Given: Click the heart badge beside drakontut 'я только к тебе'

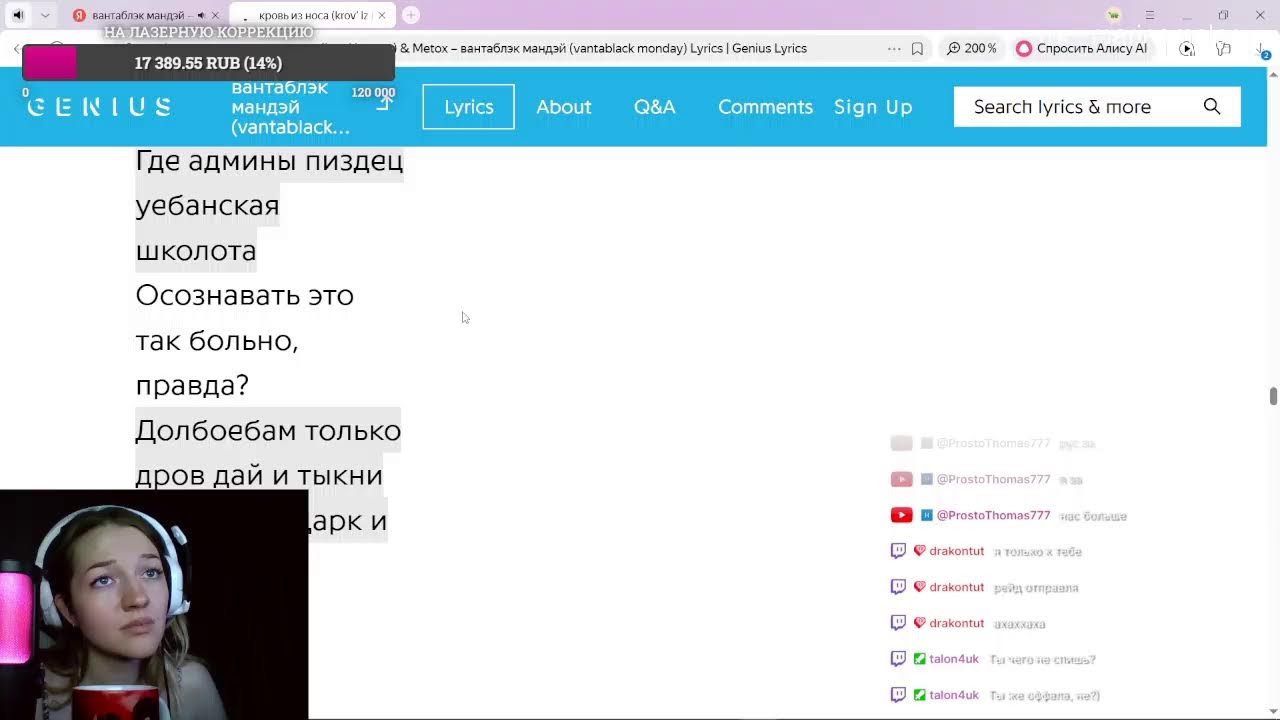Looking at the screenshot, I should coord(920,551).
